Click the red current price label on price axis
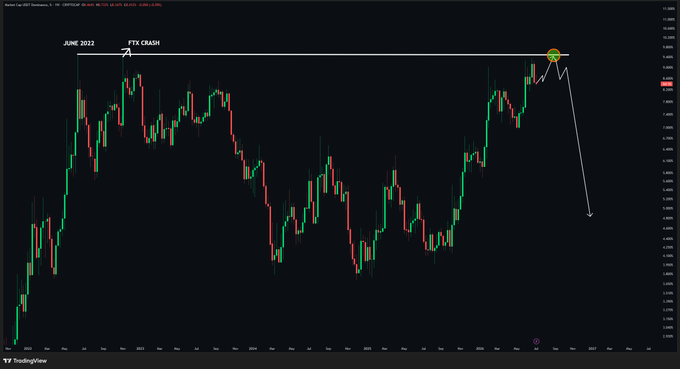This screenshot has width=680, height=369. 666,84
